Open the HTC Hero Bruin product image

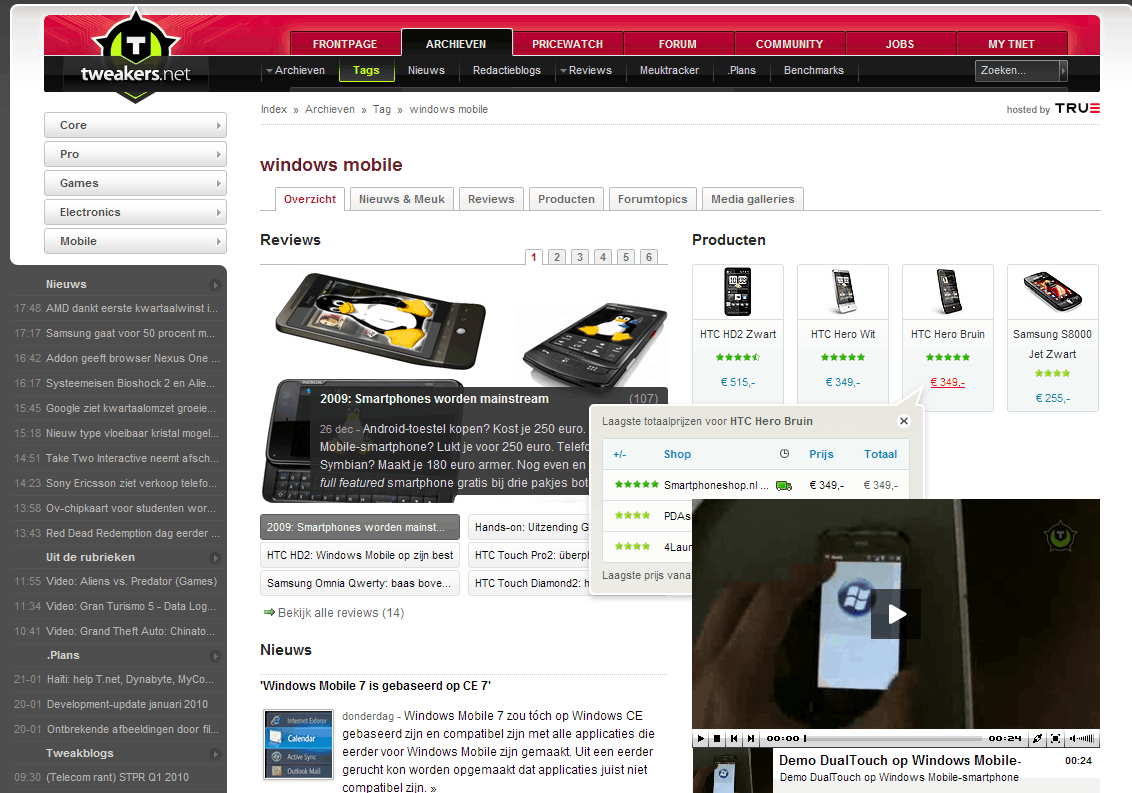point(948,292)
